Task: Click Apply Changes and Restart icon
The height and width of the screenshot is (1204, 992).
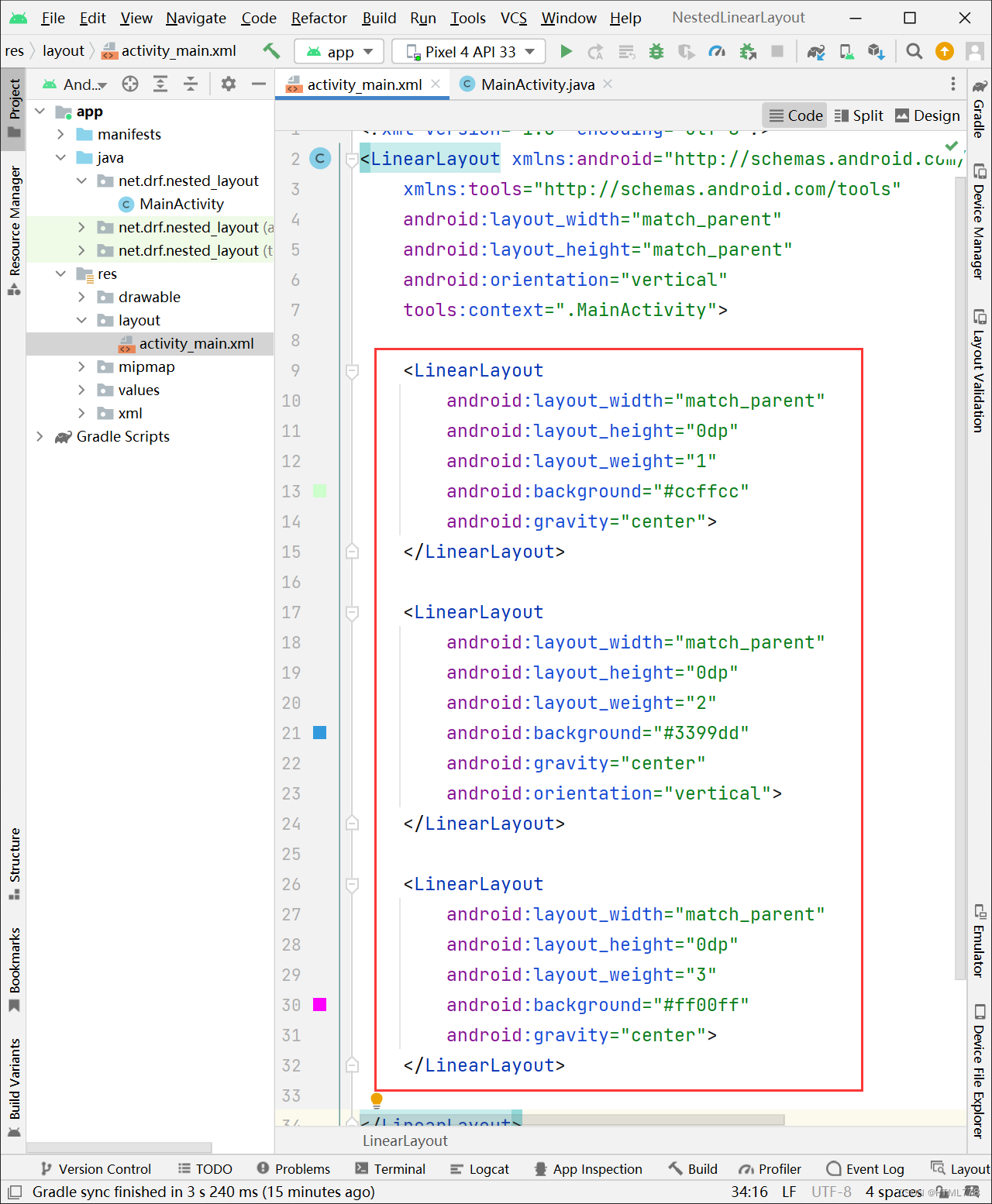Action: (x=596, y=51)
